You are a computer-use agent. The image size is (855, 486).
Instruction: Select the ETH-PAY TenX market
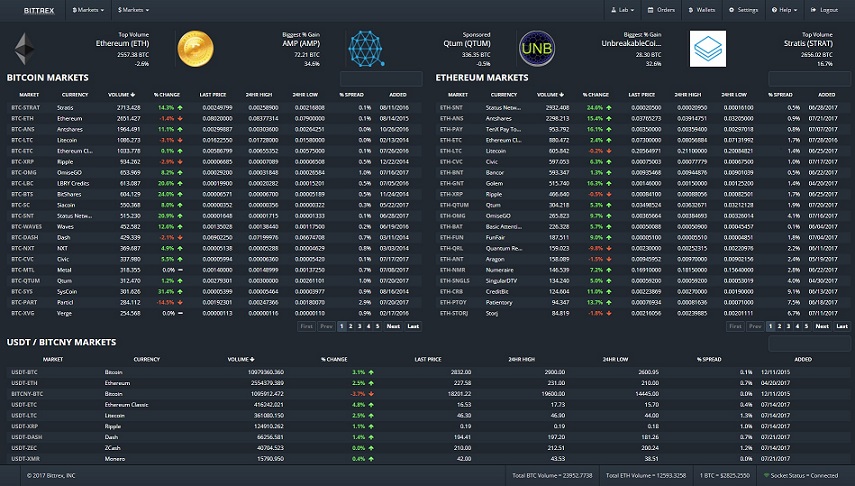643,129
